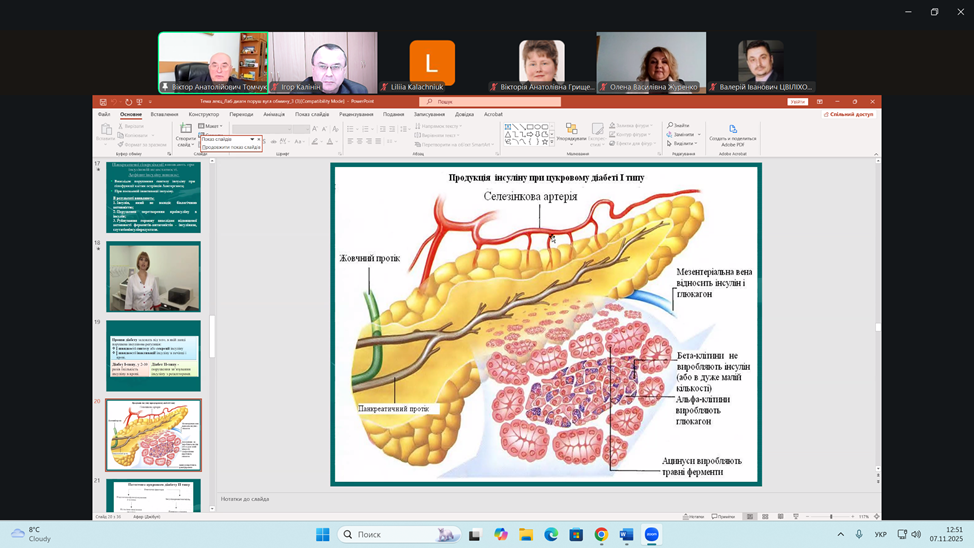Toggle Notes pane in status bar

click(692, 517)
